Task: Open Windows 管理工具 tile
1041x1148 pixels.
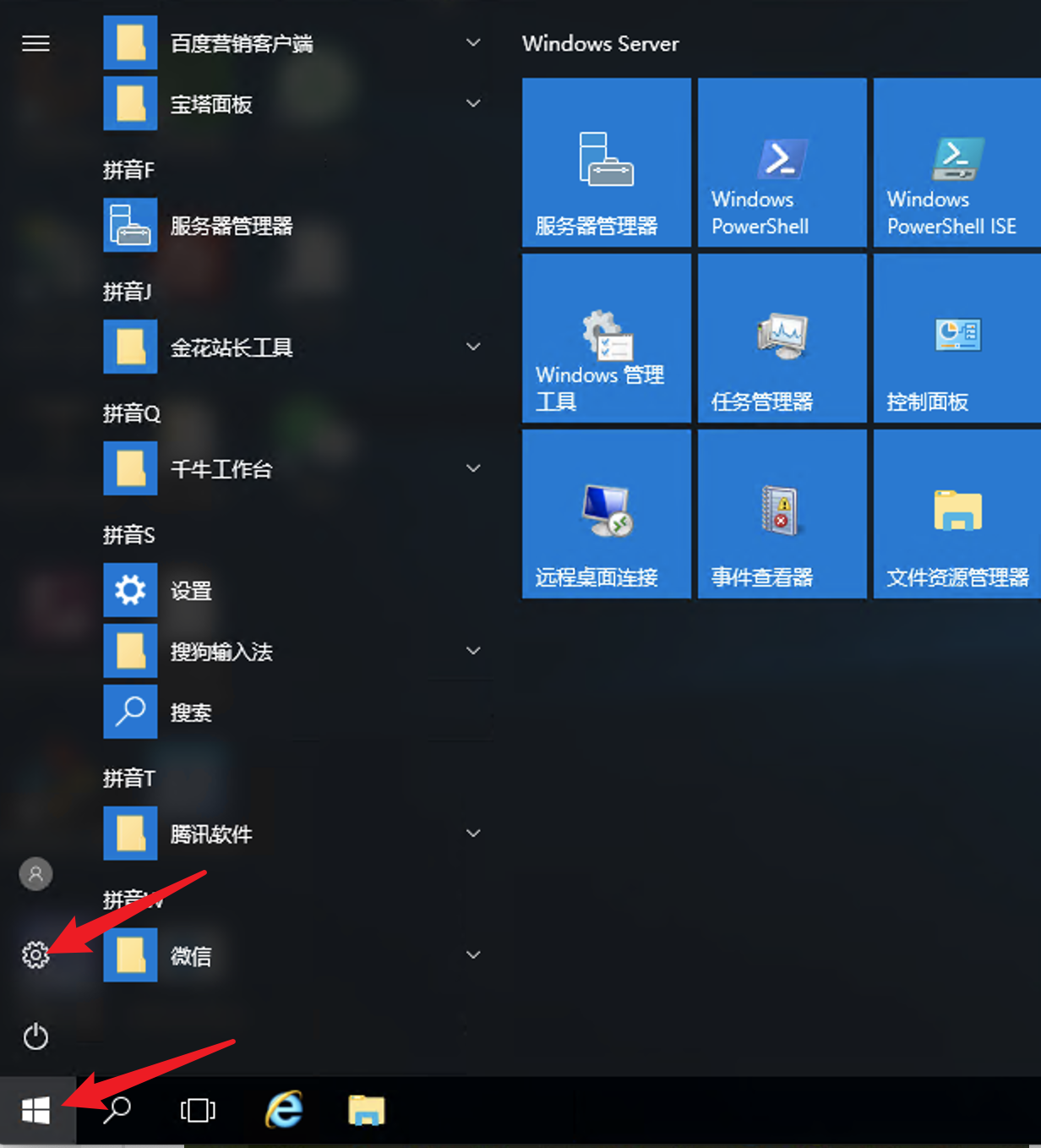Action: click(x=606, y=339)
